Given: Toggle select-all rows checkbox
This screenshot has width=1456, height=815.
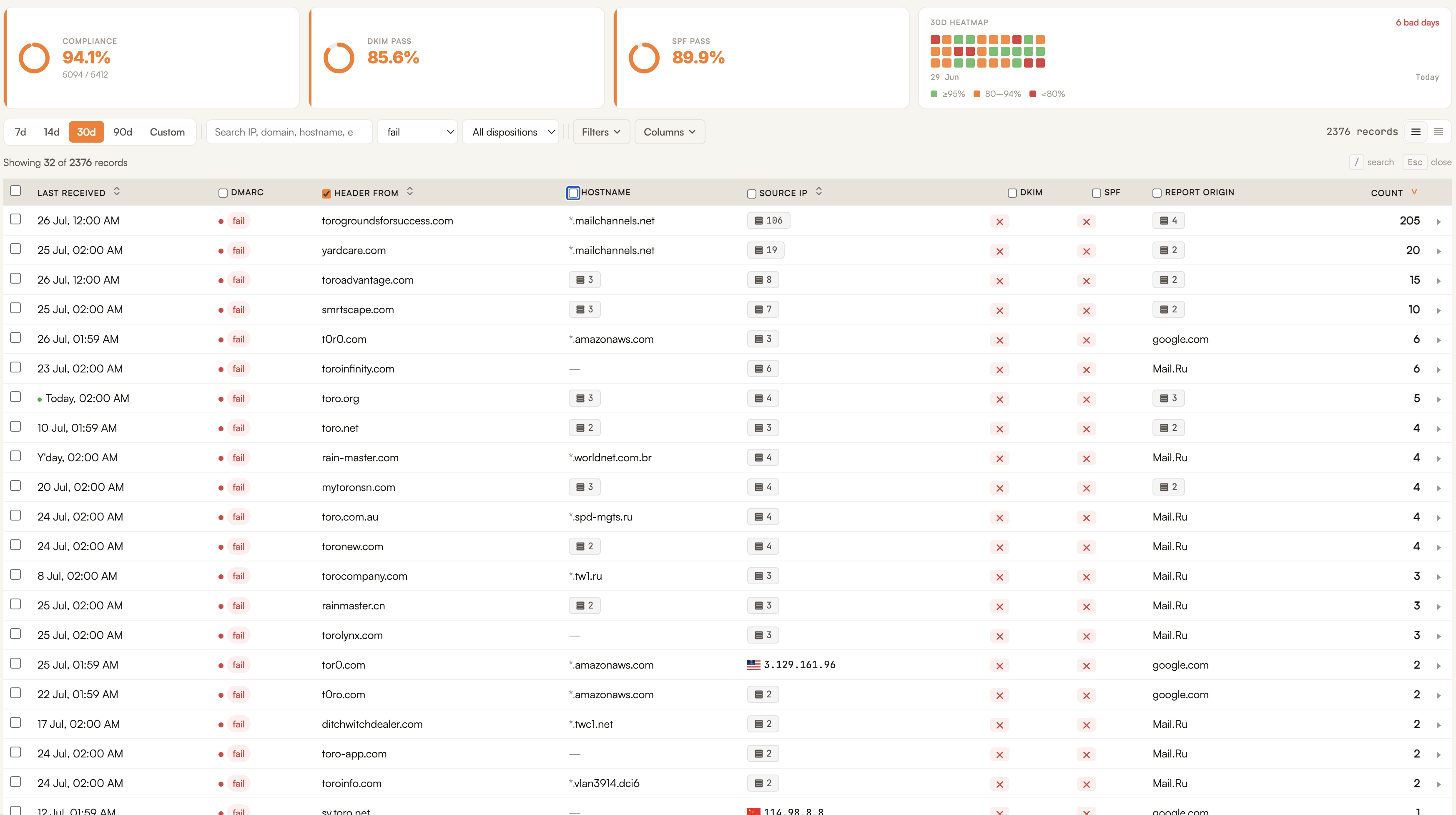Looking at the screenshot, I should coord(15,191).
